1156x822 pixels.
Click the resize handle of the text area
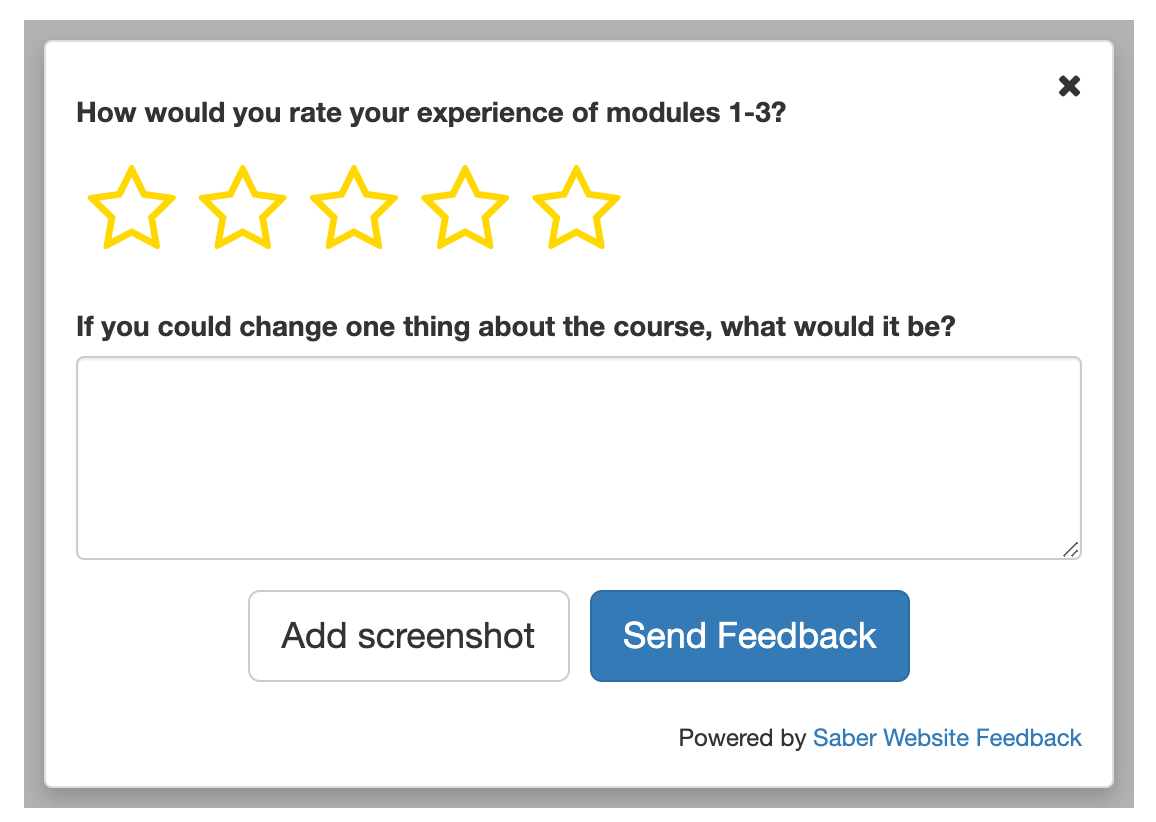point(1073,549)
